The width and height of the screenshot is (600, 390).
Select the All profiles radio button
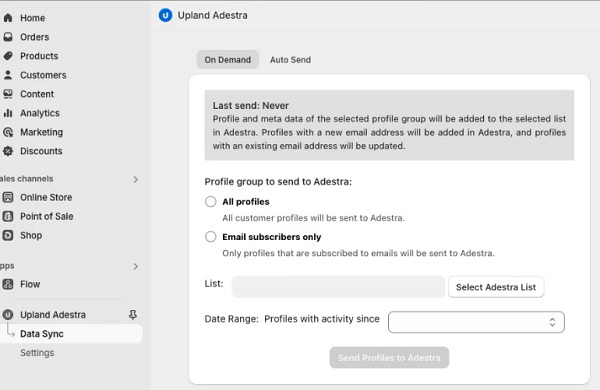(210, 202)
